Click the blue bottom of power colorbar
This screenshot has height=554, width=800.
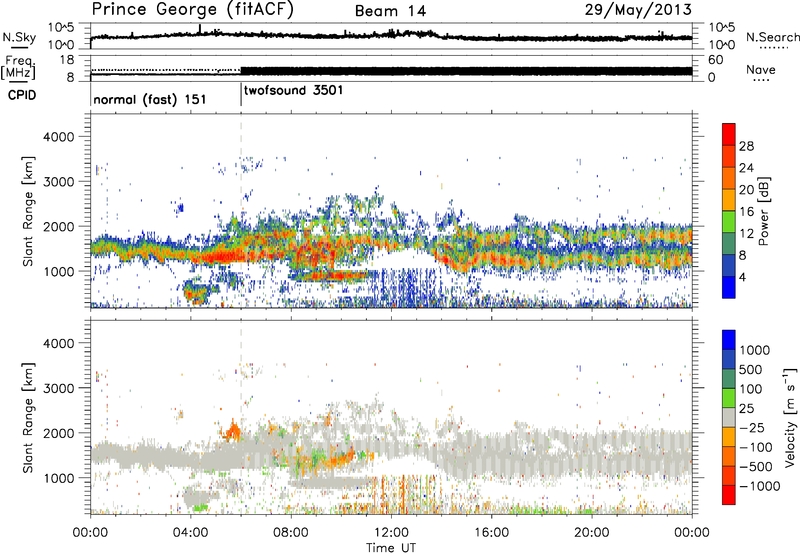[x=729, y=288]
